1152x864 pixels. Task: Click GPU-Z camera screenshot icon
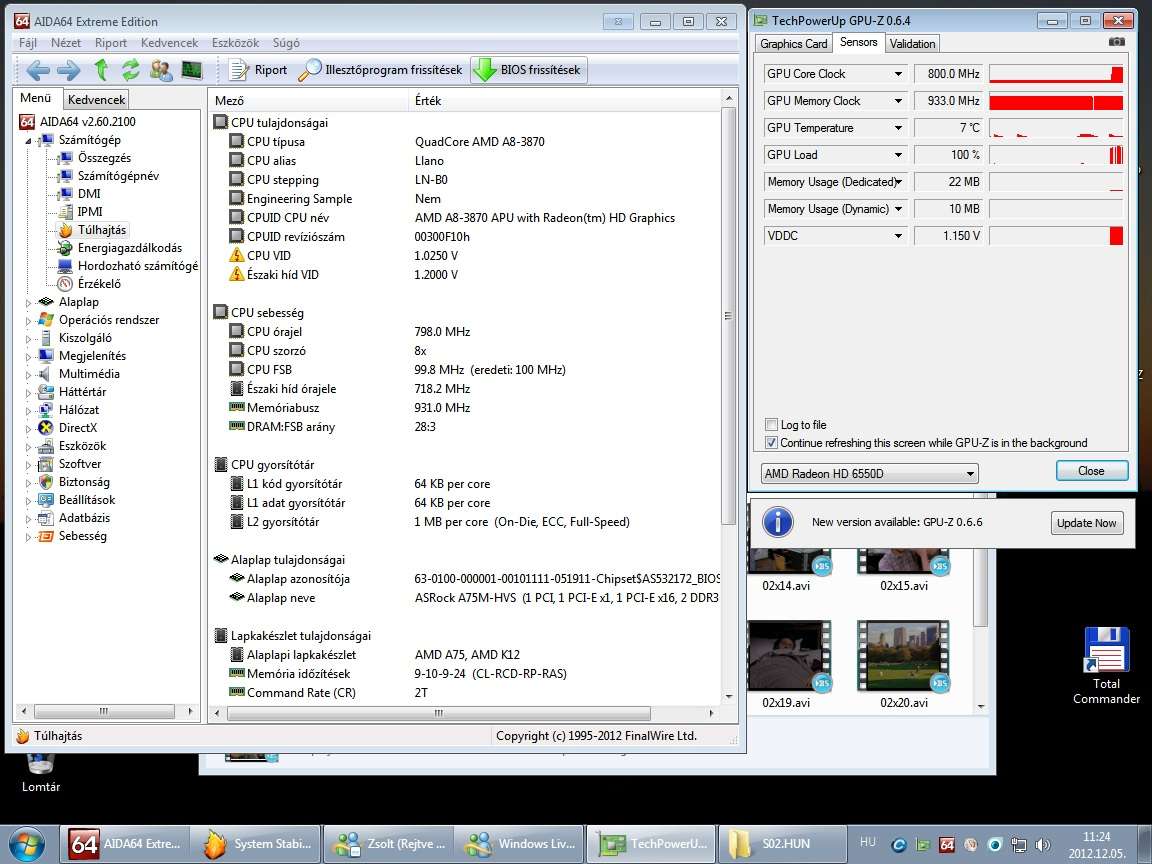pos(1116,42)
